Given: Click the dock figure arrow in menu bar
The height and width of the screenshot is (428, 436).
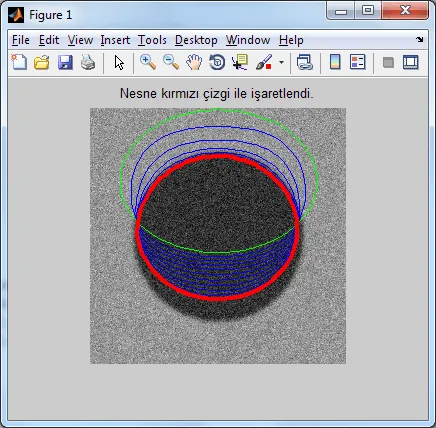Looking at the screenshot, I should [420, 39].
